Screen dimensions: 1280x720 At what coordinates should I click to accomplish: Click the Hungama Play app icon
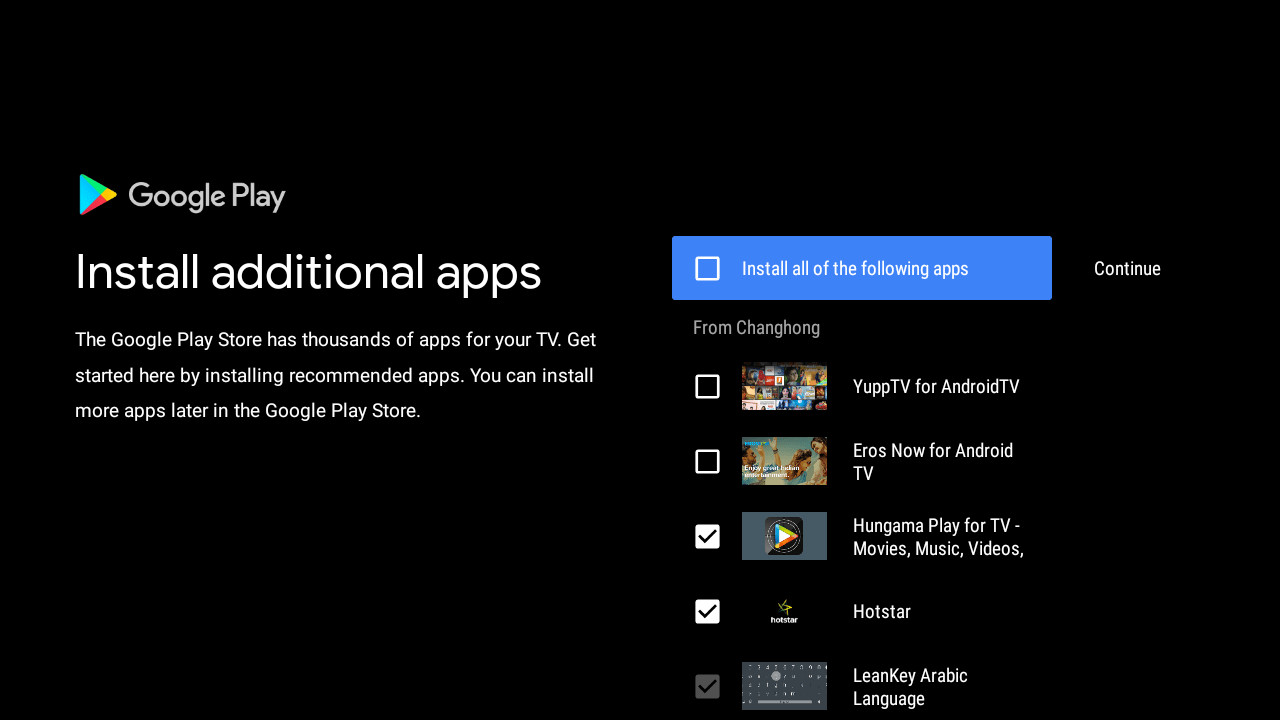784,536
